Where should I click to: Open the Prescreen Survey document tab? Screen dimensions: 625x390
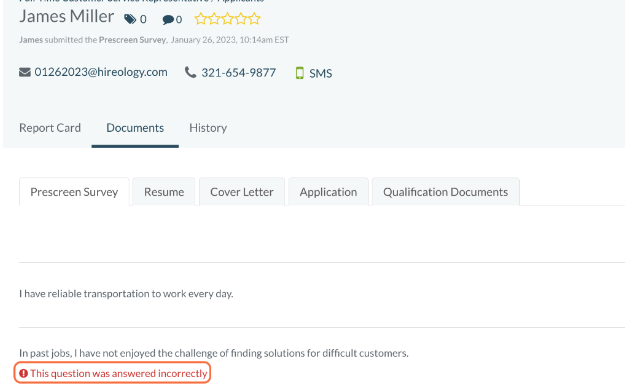(74, 192)
